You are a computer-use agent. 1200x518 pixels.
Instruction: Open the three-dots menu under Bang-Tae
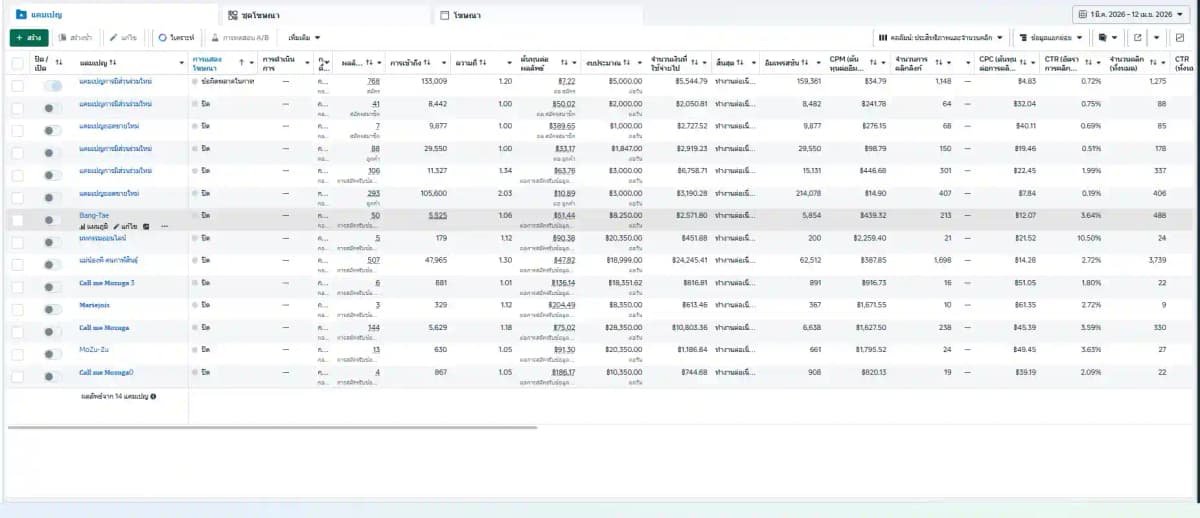[165, 227]
